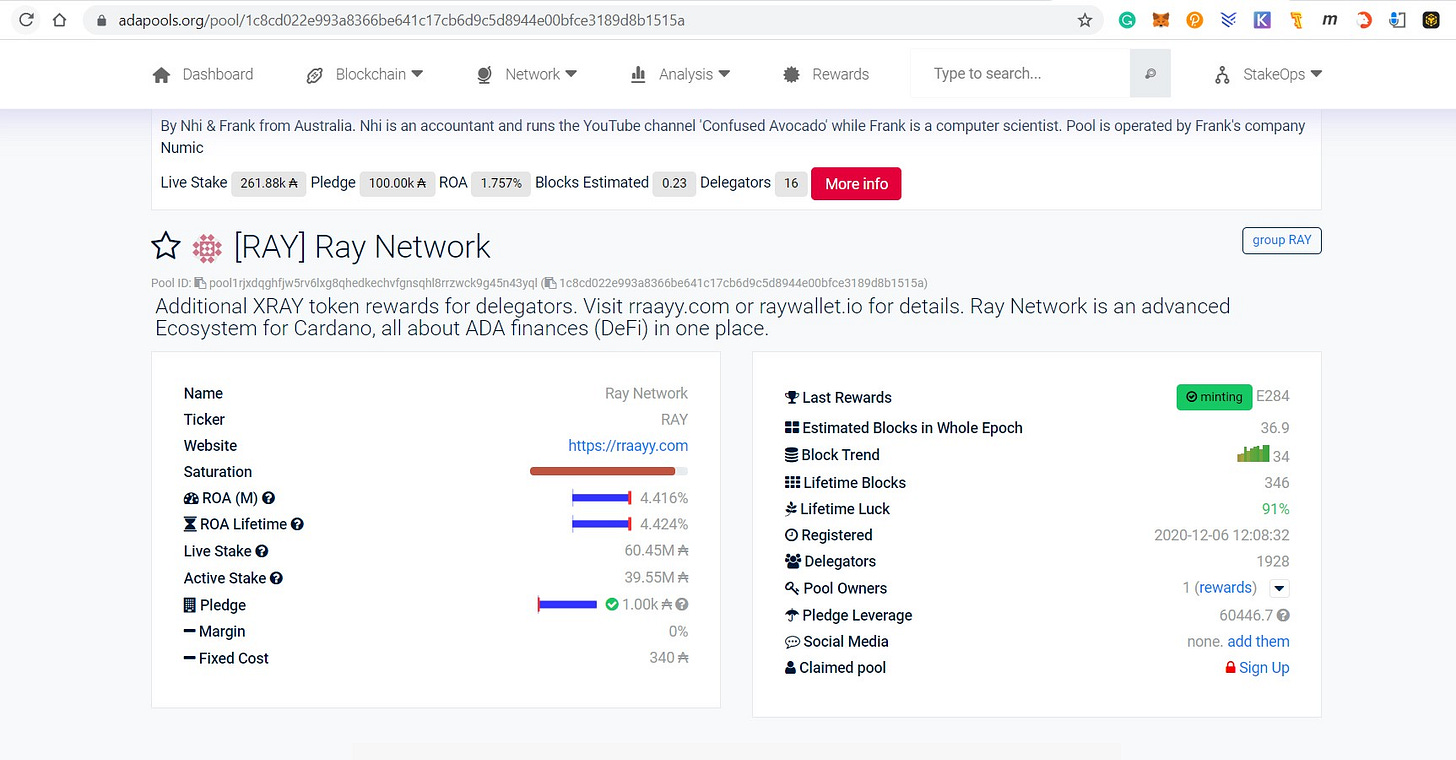Open the group RAY badge

click(x=1281, y=240)
